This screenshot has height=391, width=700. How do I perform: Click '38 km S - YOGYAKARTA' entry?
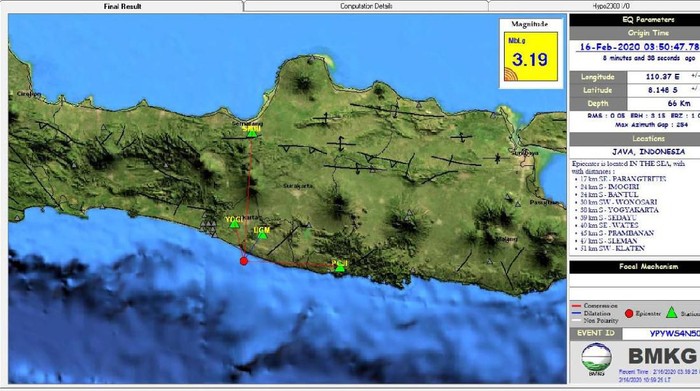click(620, 210)
